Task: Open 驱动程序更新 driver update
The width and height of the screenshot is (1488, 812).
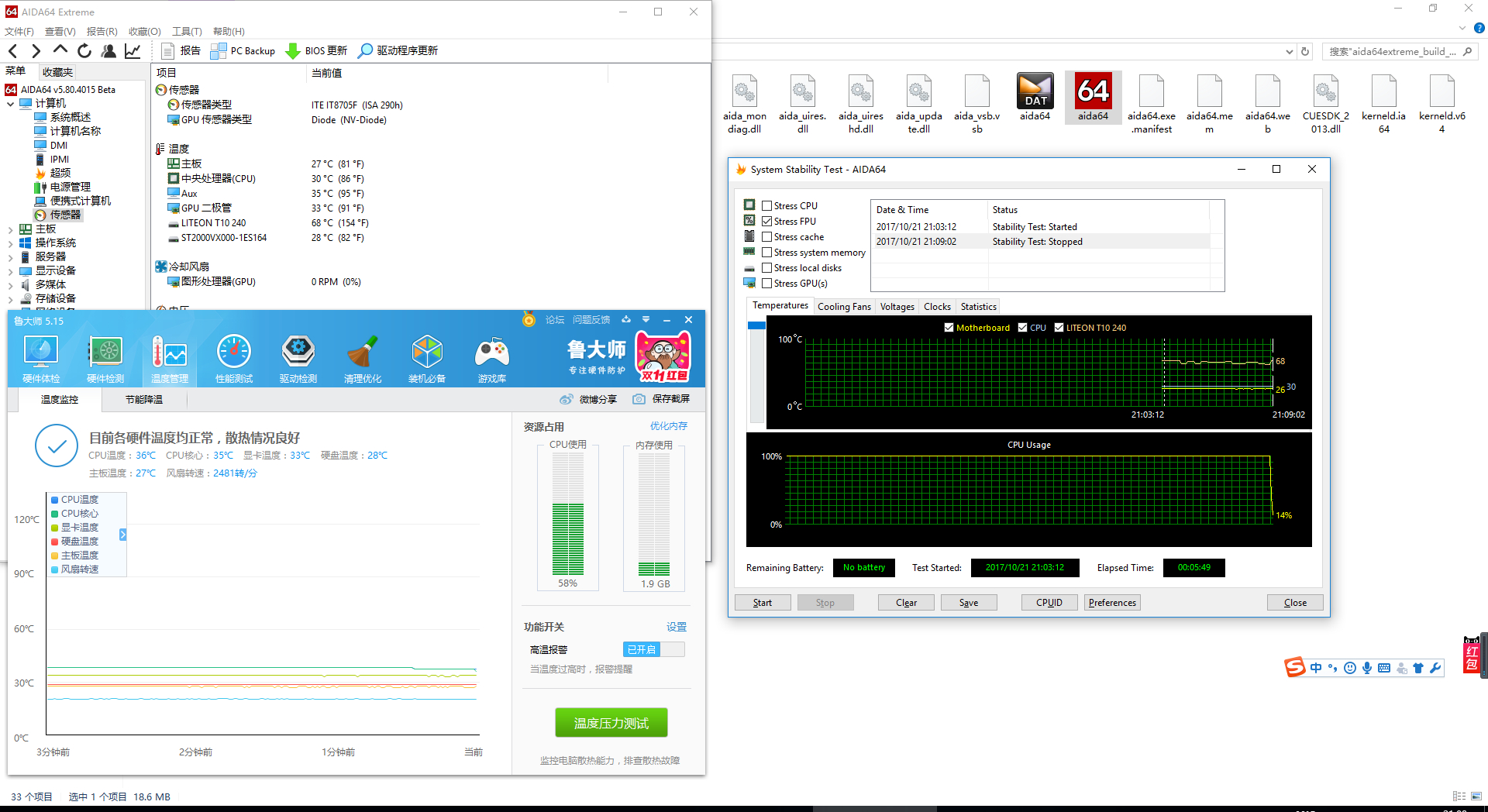Action: (x=398, y=51)
